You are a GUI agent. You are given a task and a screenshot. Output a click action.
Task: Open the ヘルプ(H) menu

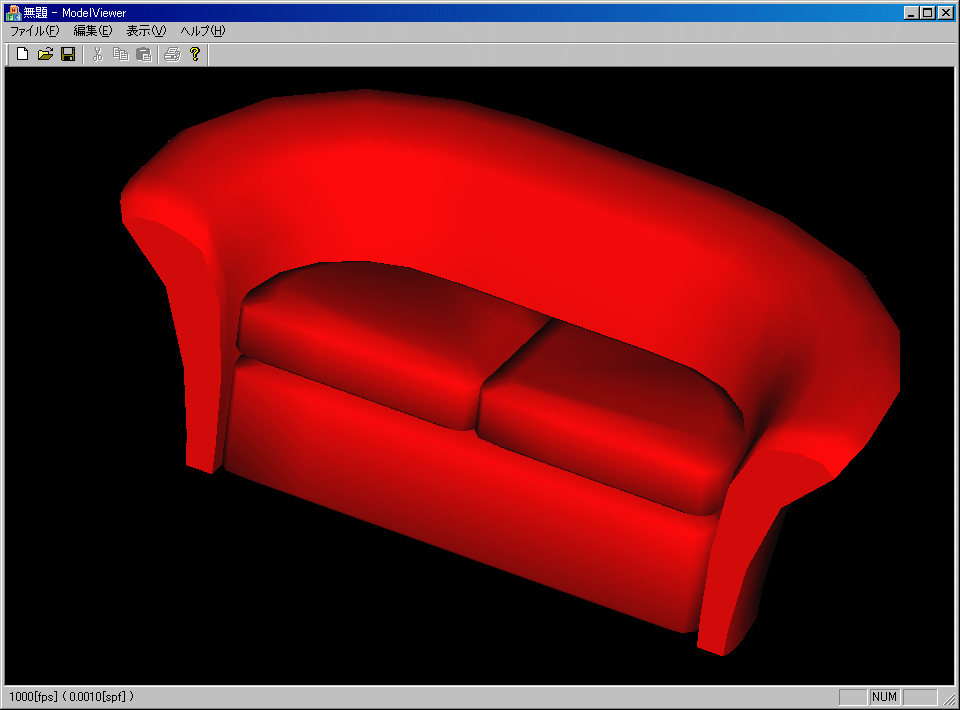click(x=203, y=31)
